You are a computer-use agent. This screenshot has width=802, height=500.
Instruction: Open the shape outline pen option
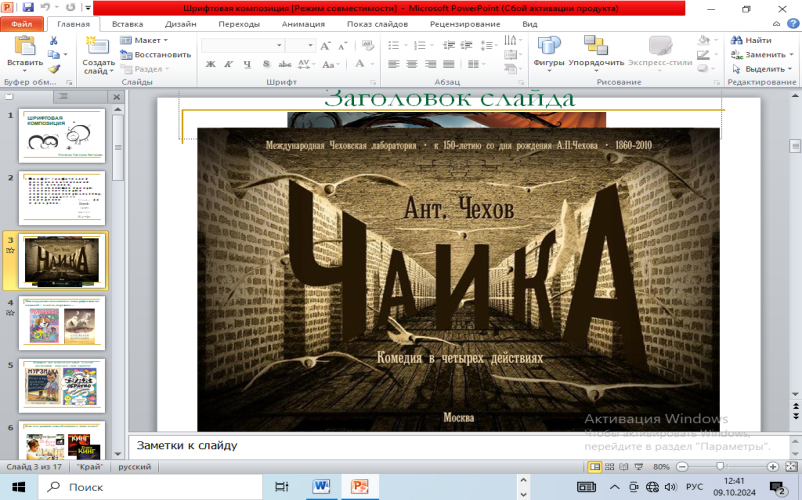tap(707, 54)
